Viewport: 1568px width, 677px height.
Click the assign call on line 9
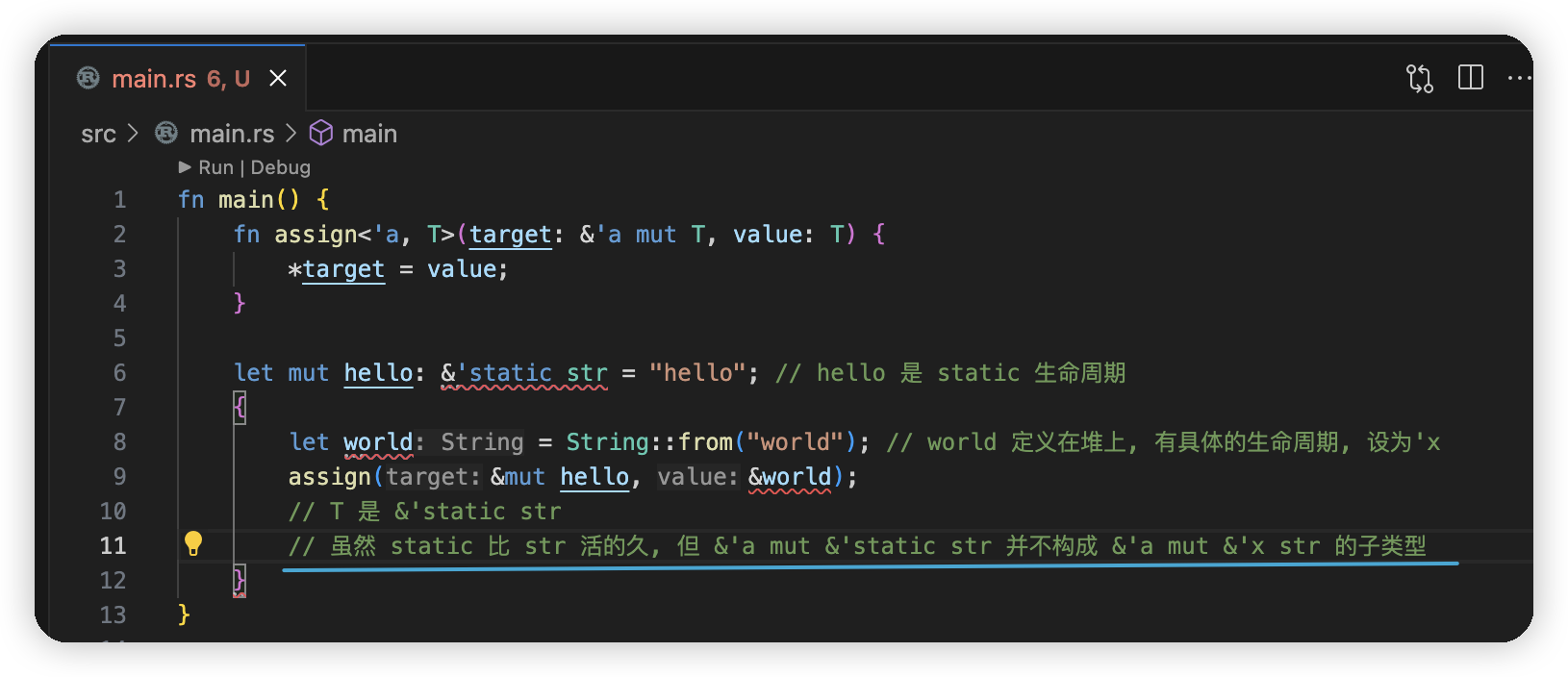click(329, 477)
